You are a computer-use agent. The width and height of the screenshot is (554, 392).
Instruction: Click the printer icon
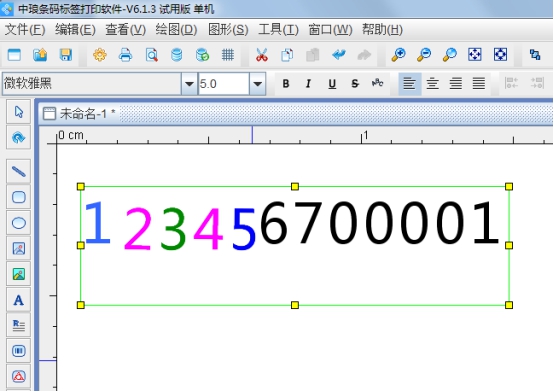125,55
